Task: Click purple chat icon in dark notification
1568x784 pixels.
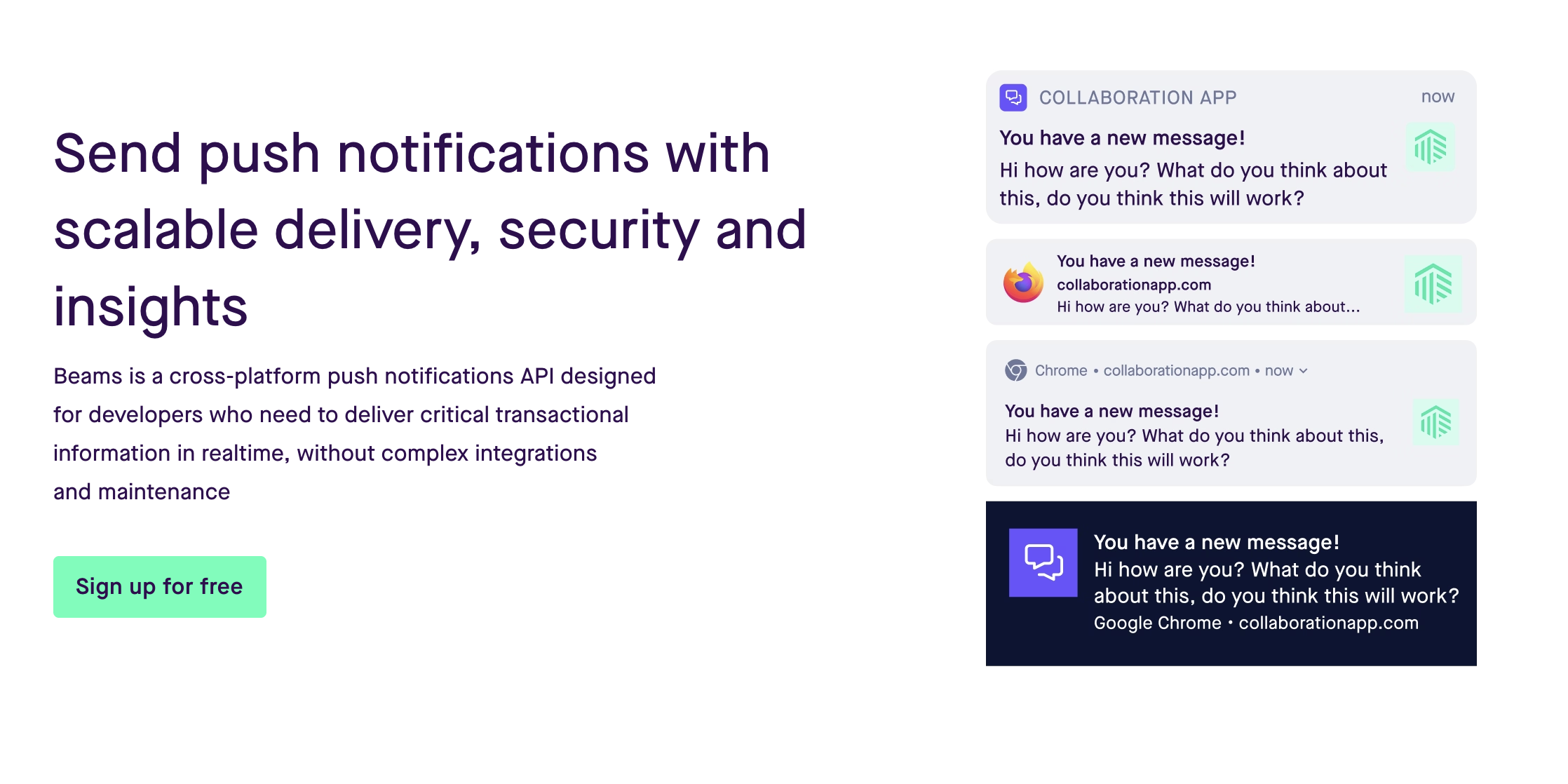Action: (x=1043, y=562)
